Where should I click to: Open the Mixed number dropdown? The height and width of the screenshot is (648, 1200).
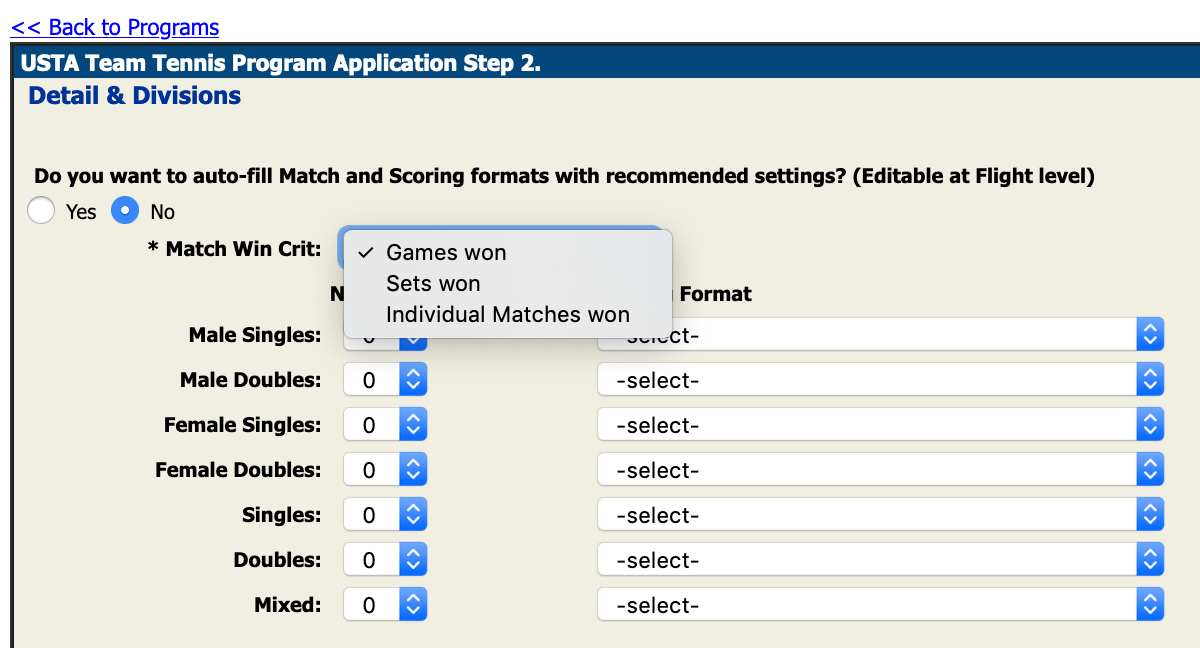(x=385, y=605)
